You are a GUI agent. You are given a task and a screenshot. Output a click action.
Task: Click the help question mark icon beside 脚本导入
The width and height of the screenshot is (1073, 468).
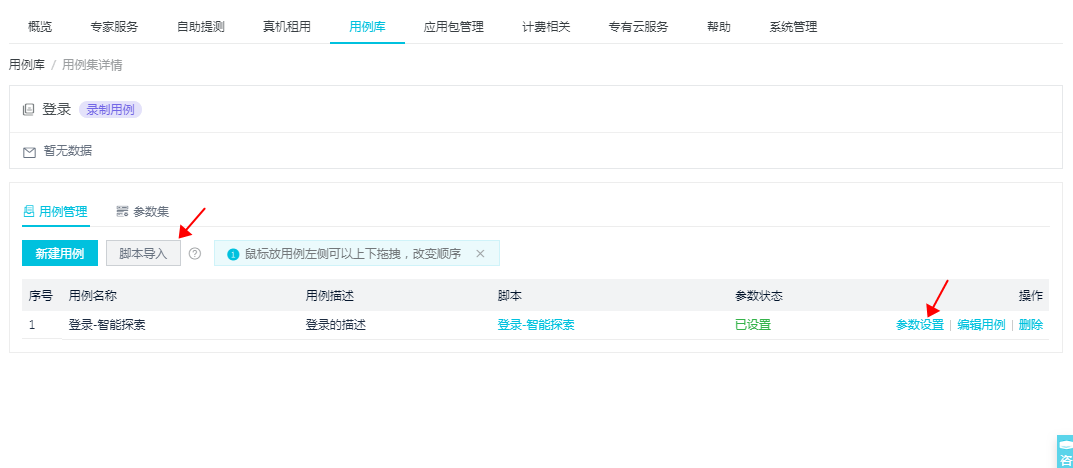pos(195,254)
